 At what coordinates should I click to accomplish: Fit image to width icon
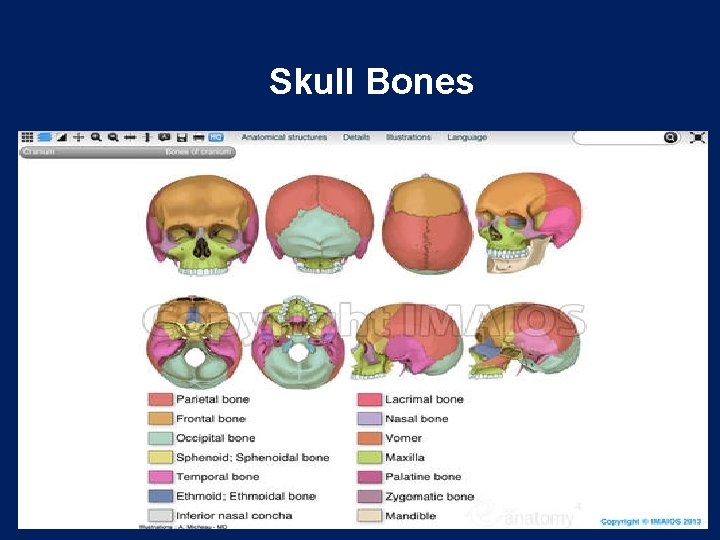tap(130, 137)
